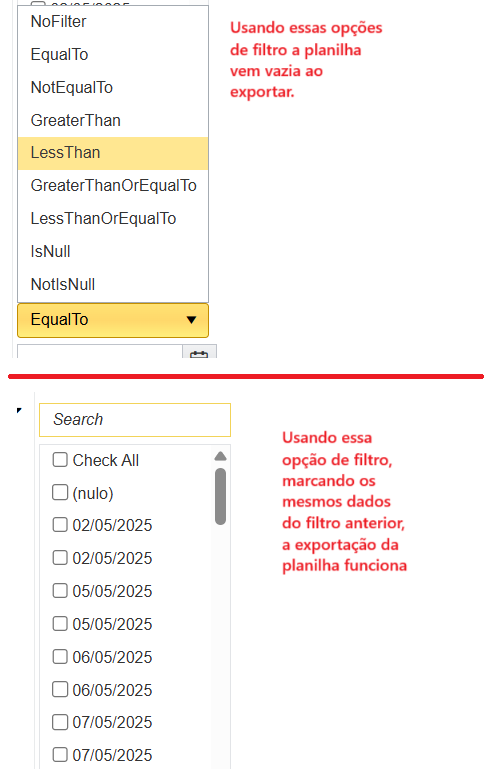The width and height of the screenshot is (494, 772).
Task: Check the first 06/05/2025 checkbox
Action: [x=60, y=657]
